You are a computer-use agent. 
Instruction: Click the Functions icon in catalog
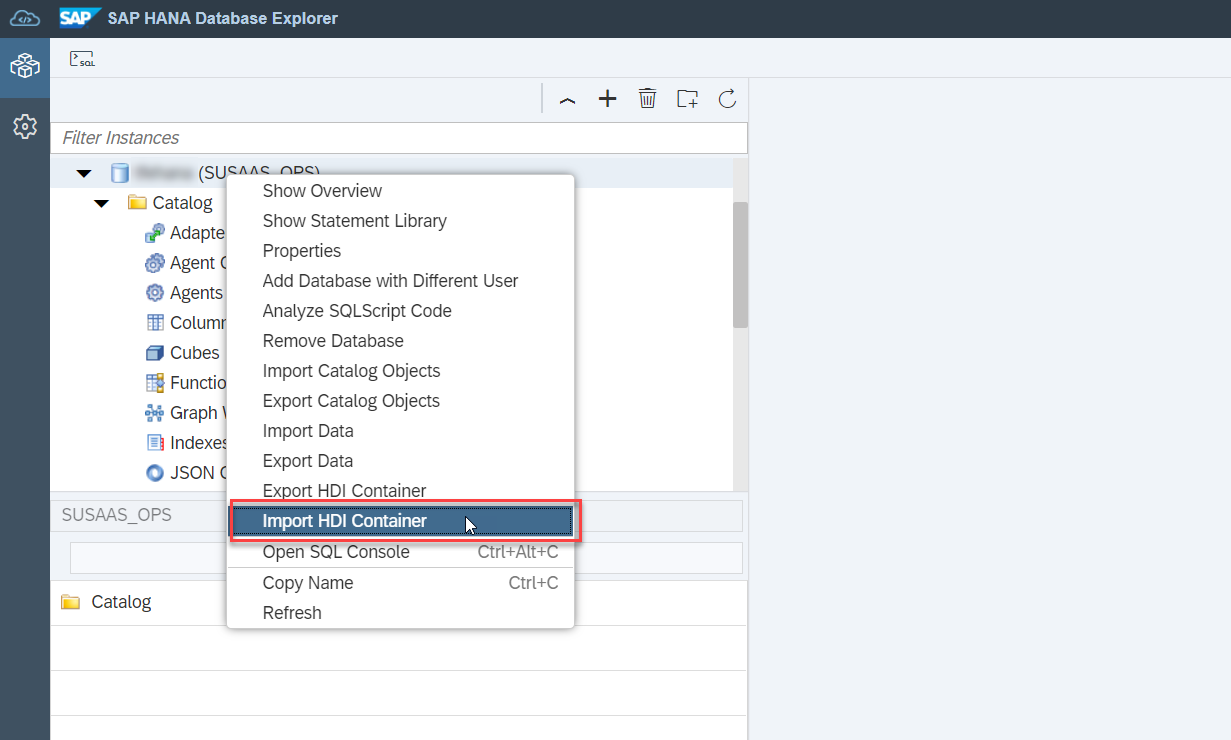tap(154, 383)
